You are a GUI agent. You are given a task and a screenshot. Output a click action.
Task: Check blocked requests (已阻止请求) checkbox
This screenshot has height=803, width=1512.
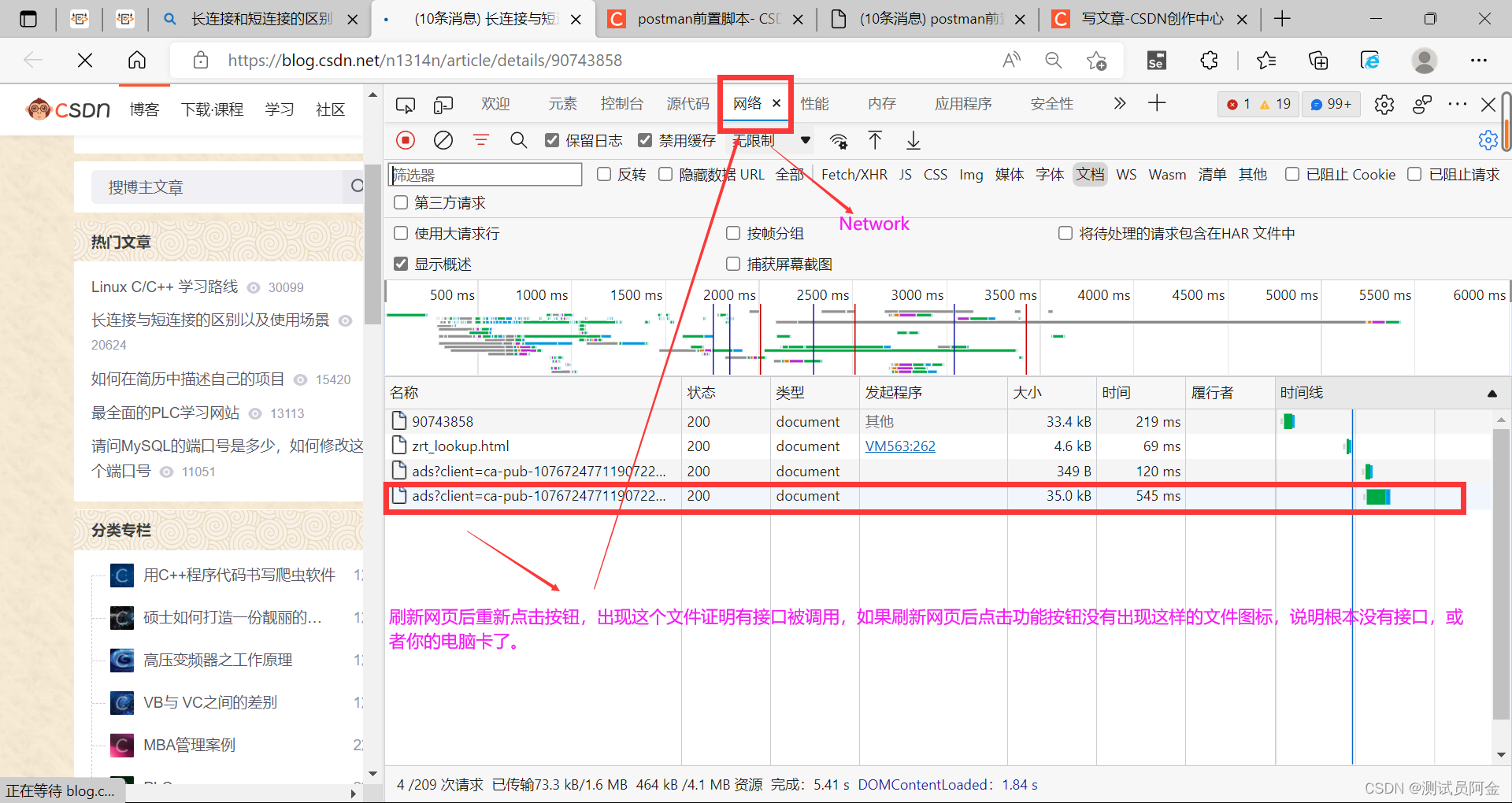[x=1414, y=174]
